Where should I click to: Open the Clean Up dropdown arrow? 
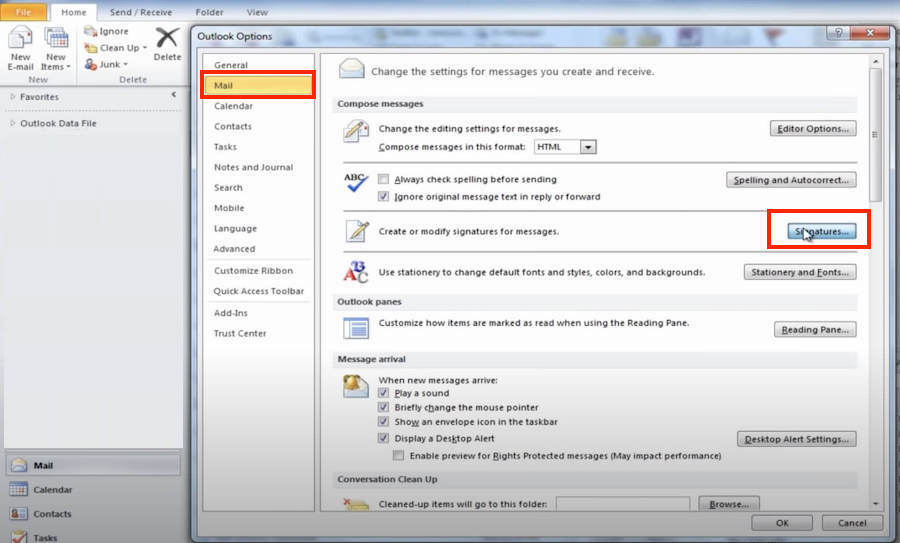(x=145, y=48)
